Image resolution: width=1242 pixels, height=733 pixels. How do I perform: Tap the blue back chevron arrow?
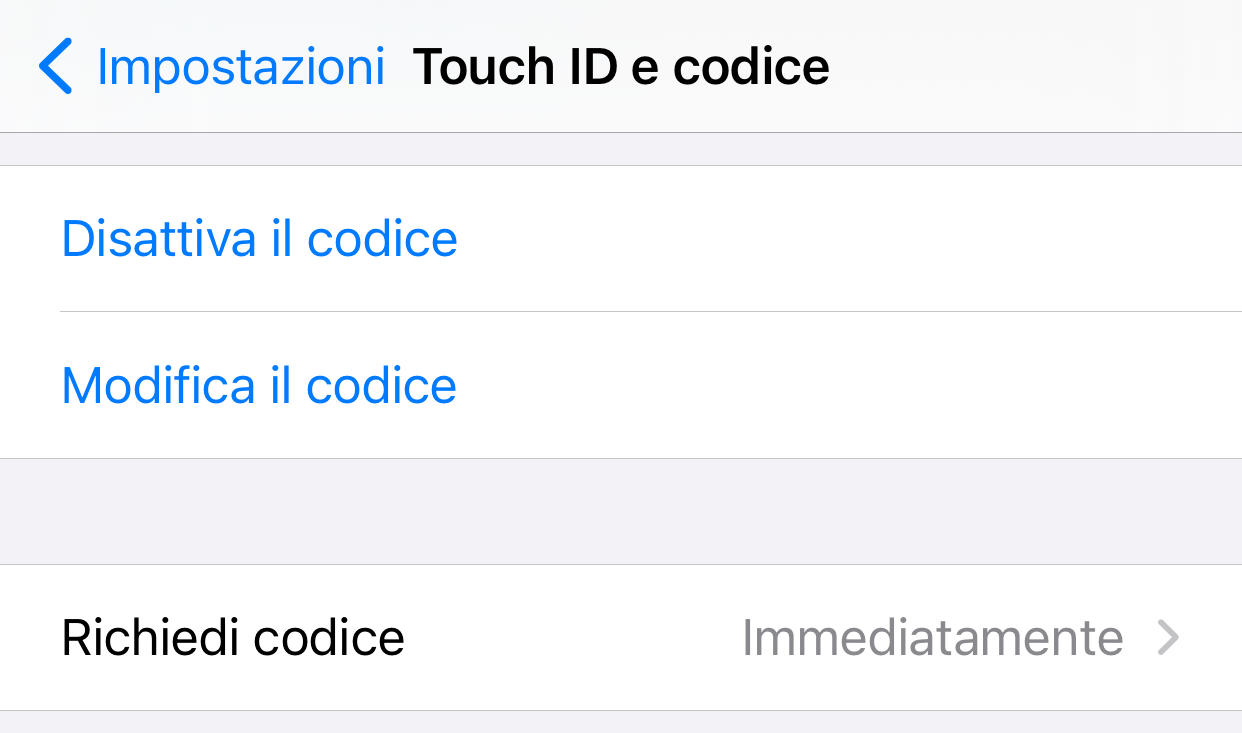(x=56, y=67)
